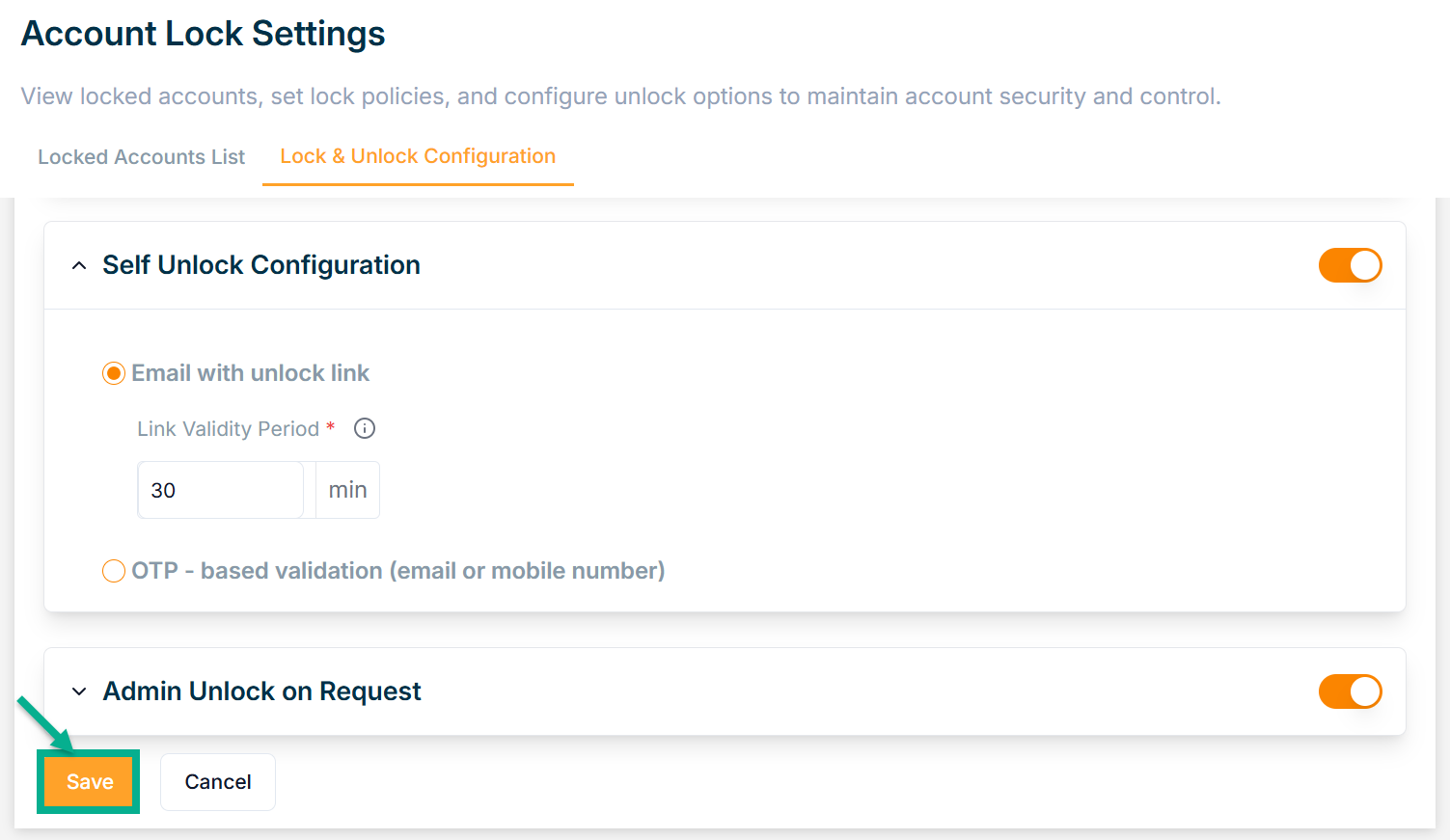Expand the Admin Unlock on Request chevron

(x=79, y=691)
